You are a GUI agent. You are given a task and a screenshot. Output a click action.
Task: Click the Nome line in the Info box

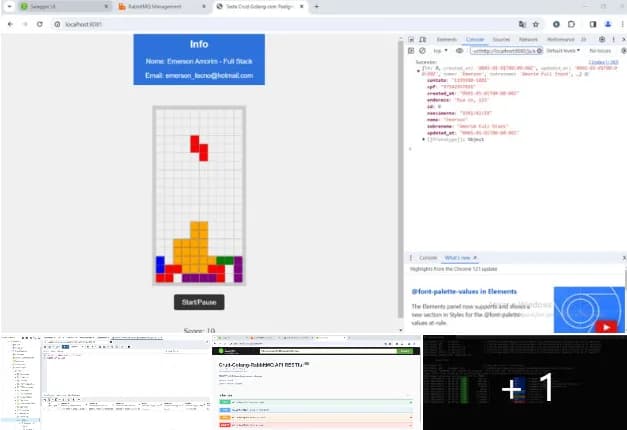click(x=199, y=61)
